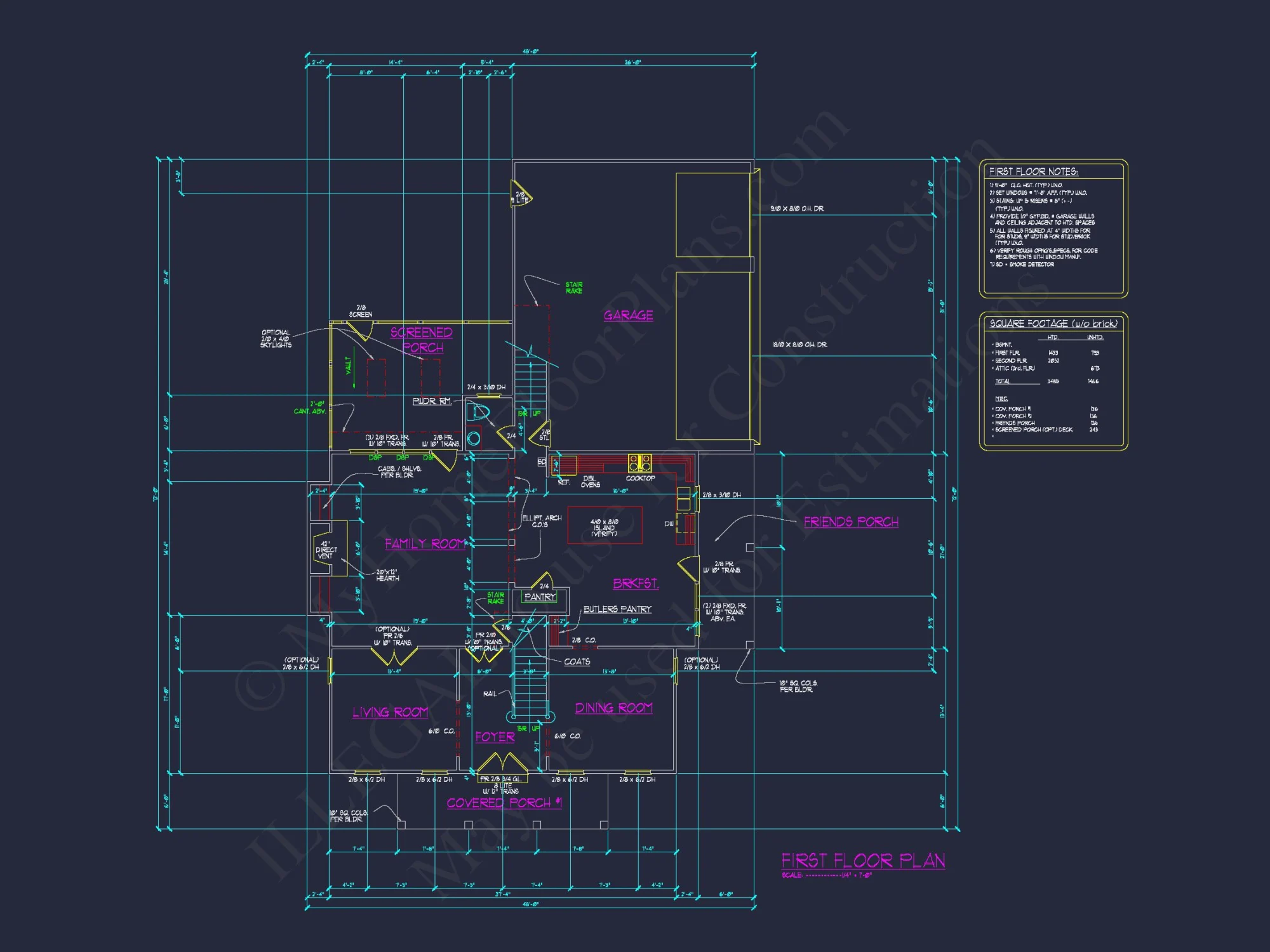Click the dishwasher symbol labeled DW
This screenshot has height=952, width=1270.
pos(684,524)
